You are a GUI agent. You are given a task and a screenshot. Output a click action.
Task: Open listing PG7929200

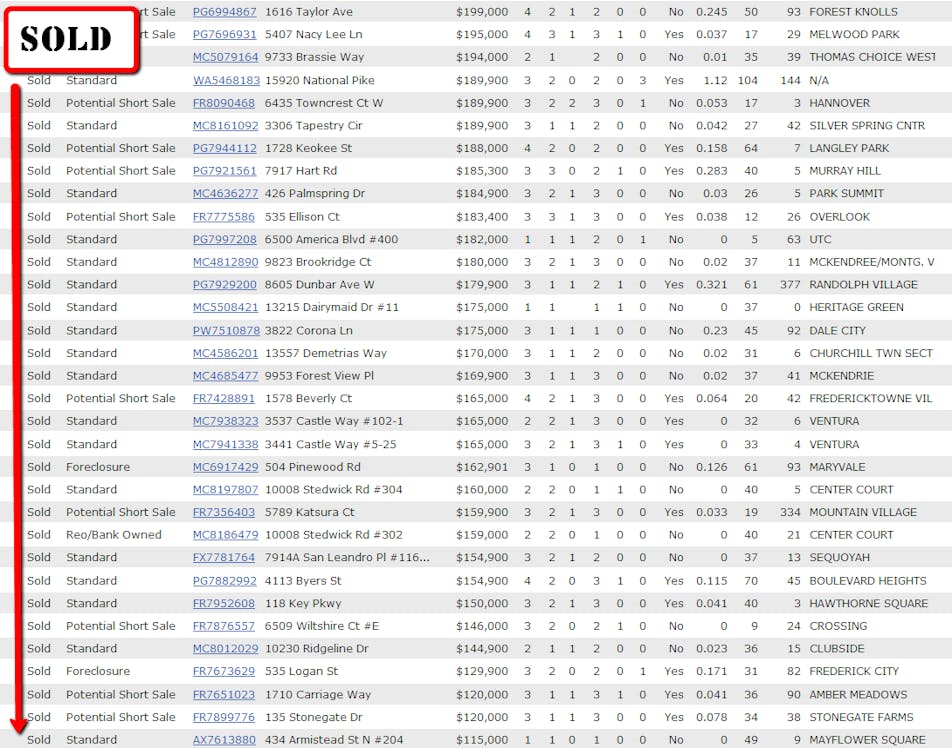point(225,285)
